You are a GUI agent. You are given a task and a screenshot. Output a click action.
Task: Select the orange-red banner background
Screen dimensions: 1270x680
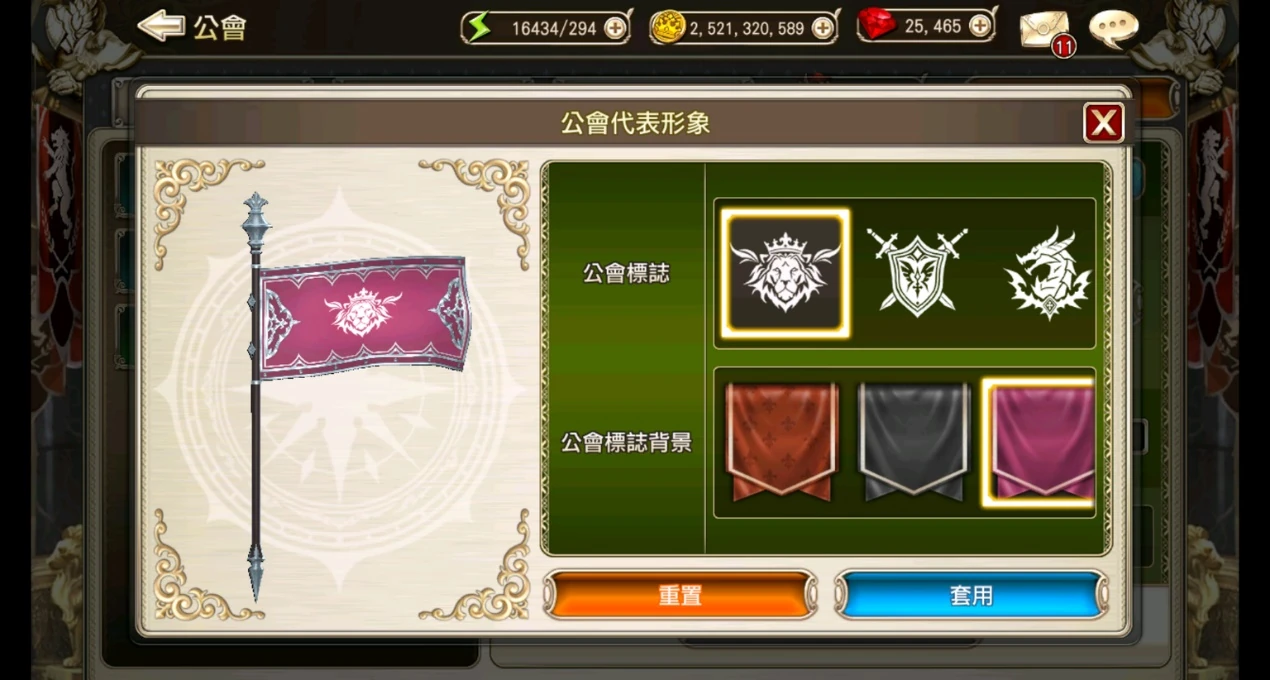[x=782, y=441]
